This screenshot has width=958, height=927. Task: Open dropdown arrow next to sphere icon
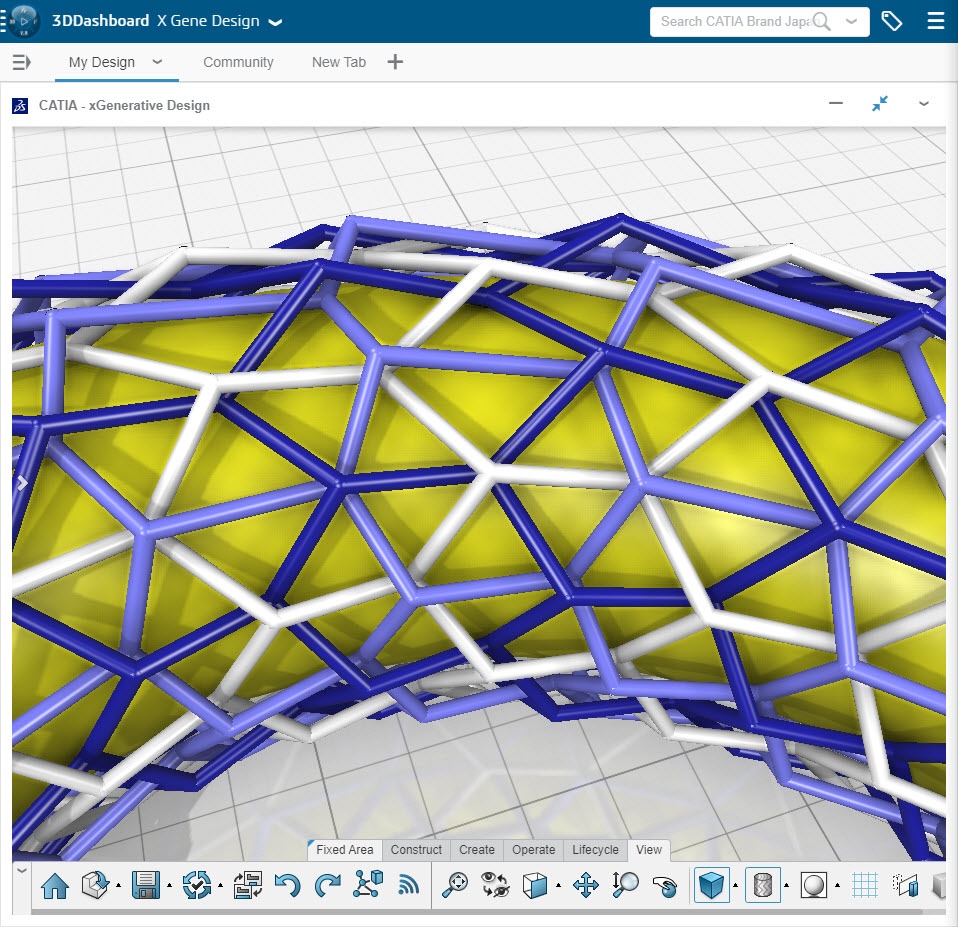pyautogui.click(x=837, y=885)
